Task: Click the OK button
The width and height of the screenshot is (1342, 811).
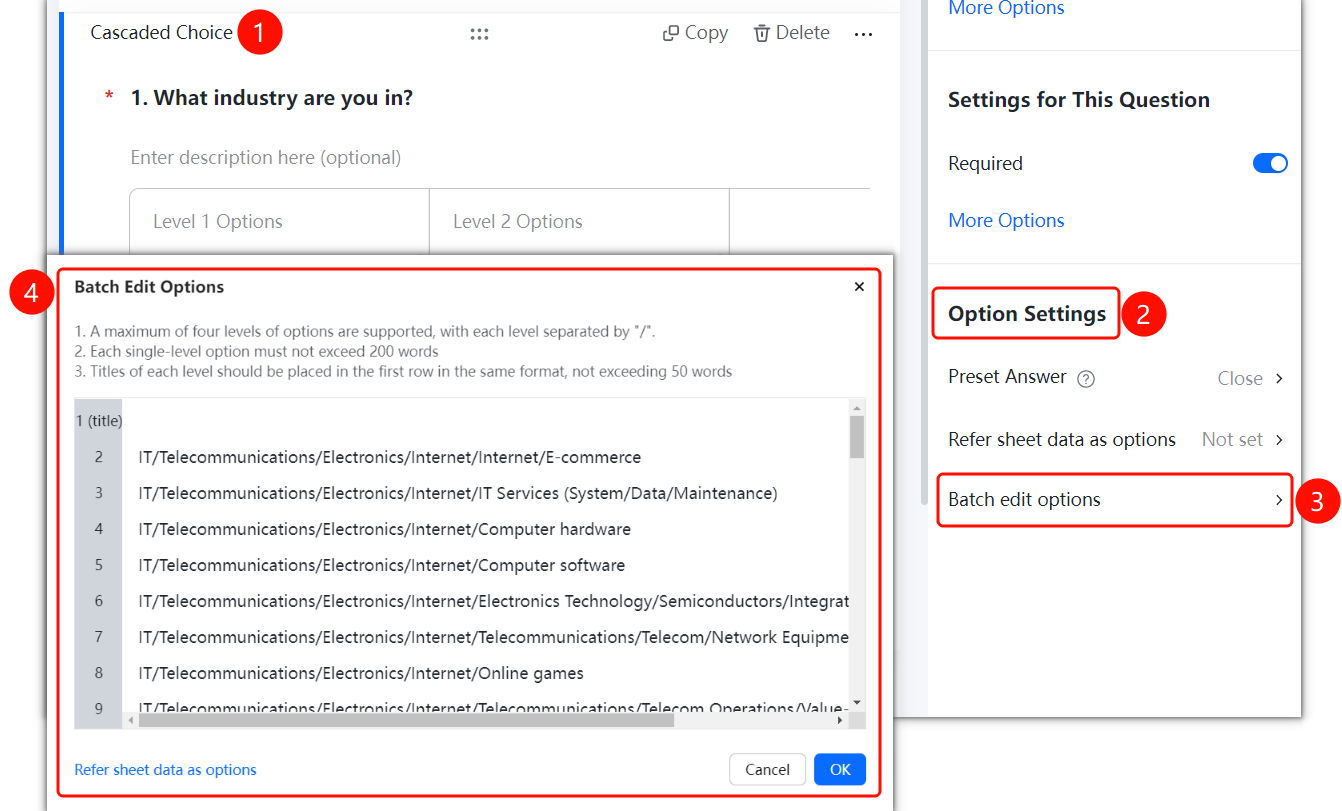Action: (x=840, y=769)
